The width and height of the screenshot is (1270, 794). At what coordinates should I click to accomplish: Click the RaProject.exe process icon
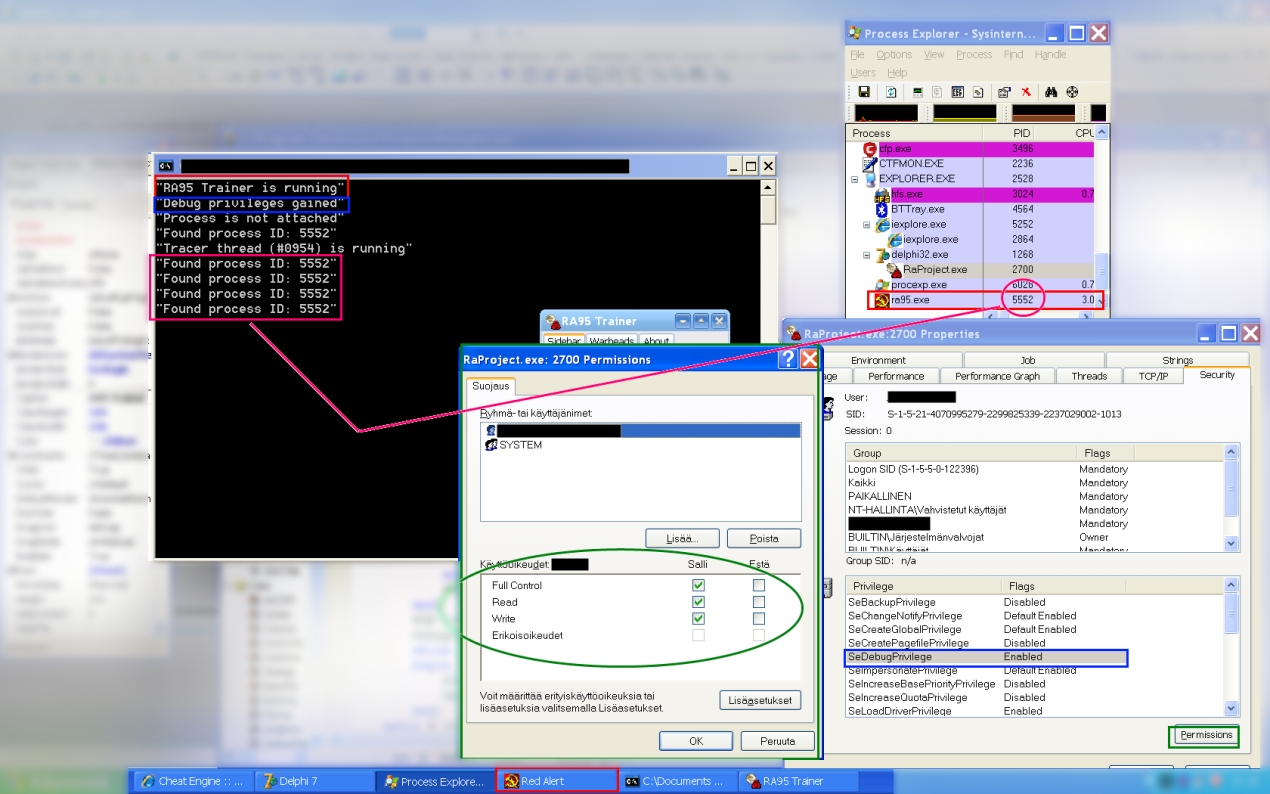click(x=894, y=269)
